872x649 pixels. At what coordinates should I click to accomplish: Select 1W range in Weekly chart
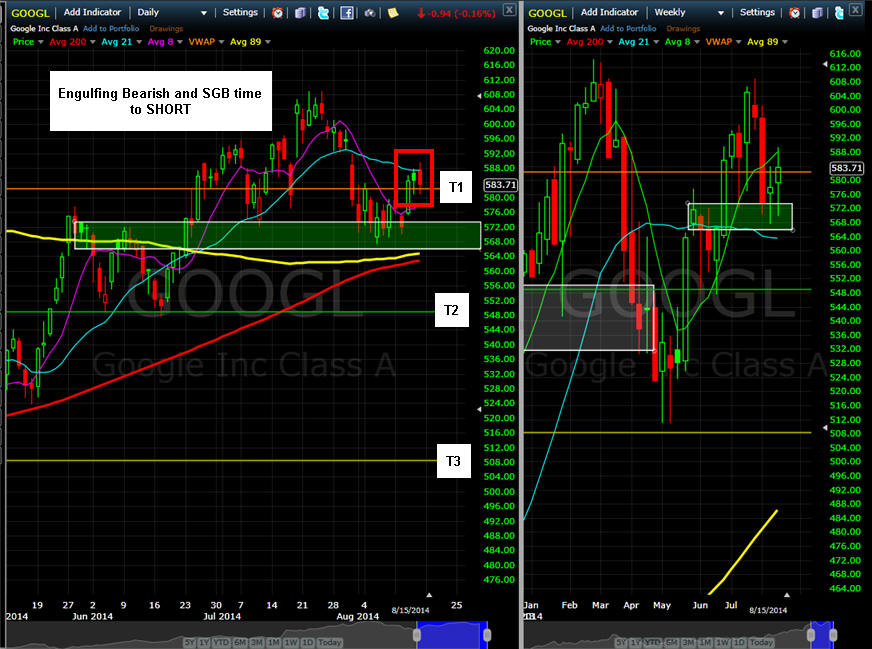click(722, 642)
